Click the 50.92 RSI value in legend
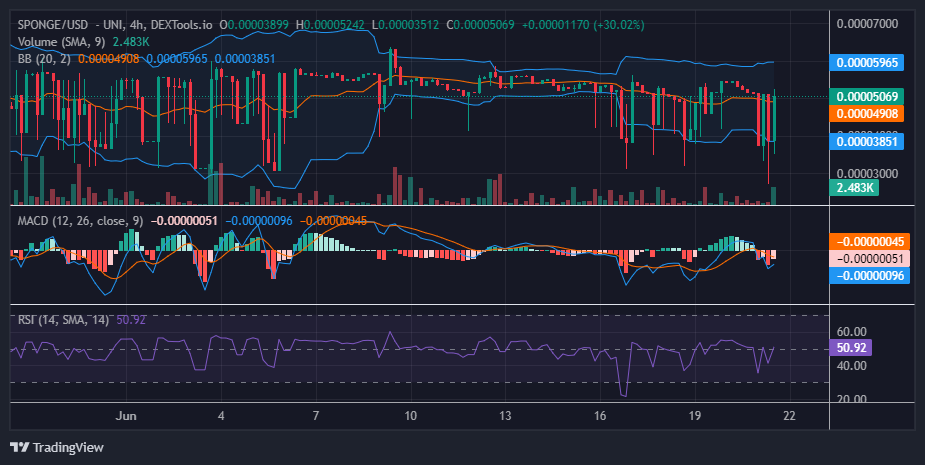Screen dimensions: 925x465 (131, 320)
